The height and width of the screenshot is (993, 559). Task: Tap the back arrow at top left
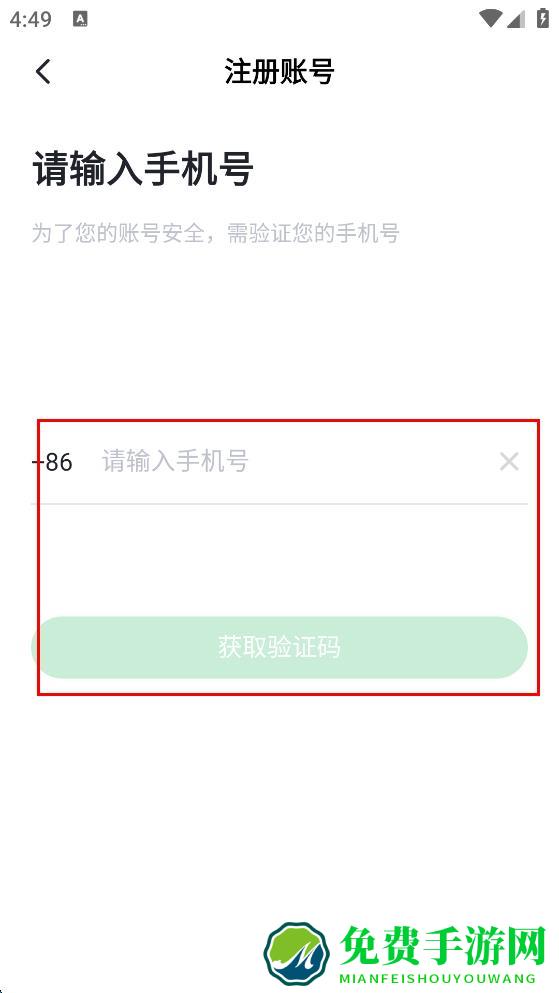point(43,72)
